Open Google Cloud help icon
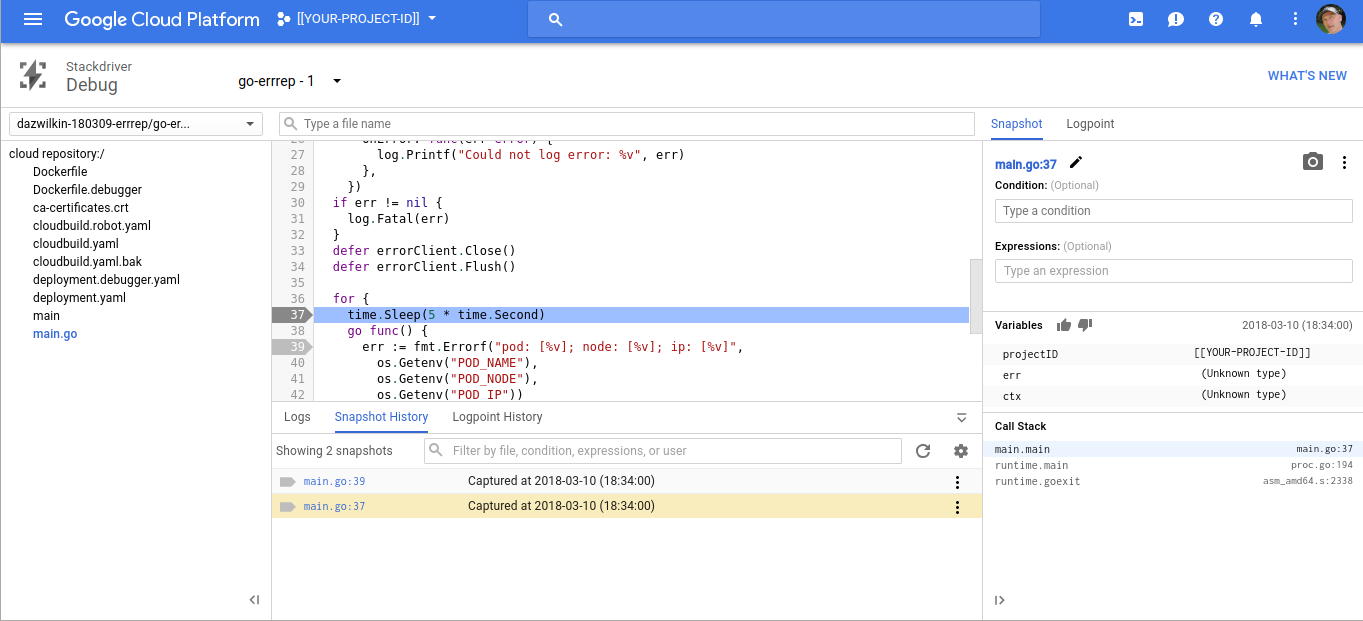Screen dimensions: 1363x621 click(x=1215, y=18)
